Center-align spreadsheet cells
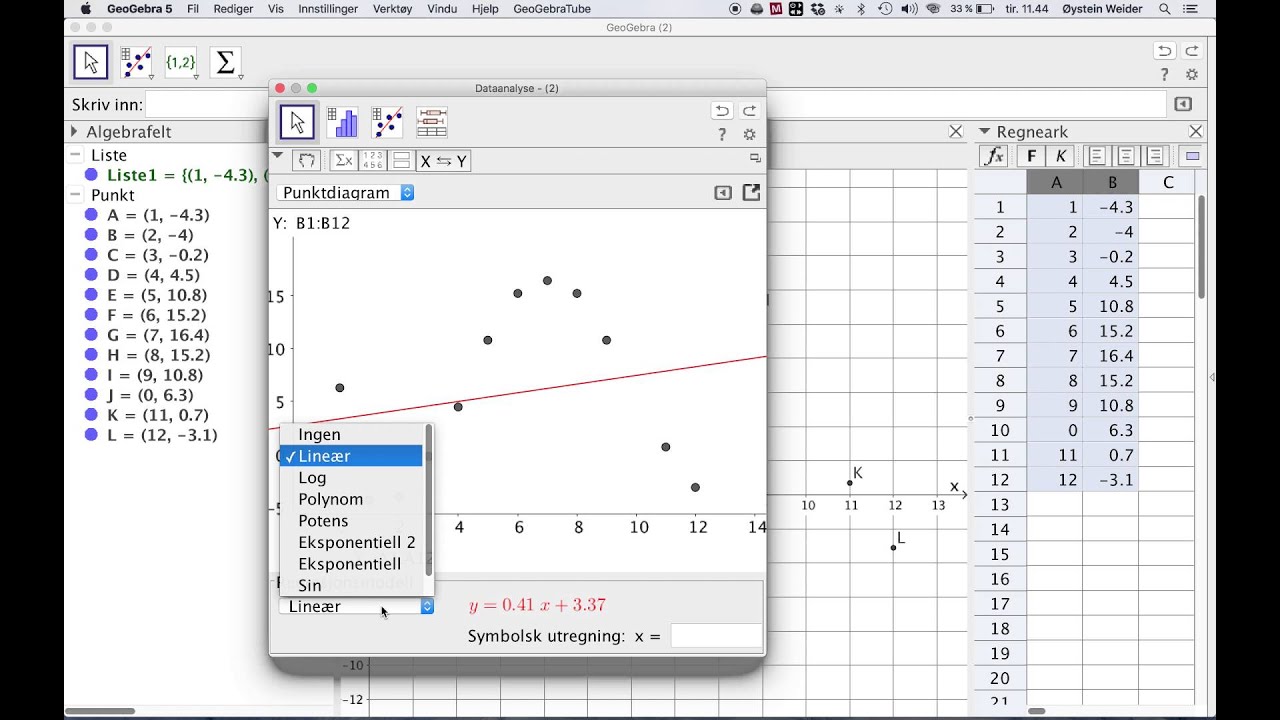 click(x=1126, y=156)
